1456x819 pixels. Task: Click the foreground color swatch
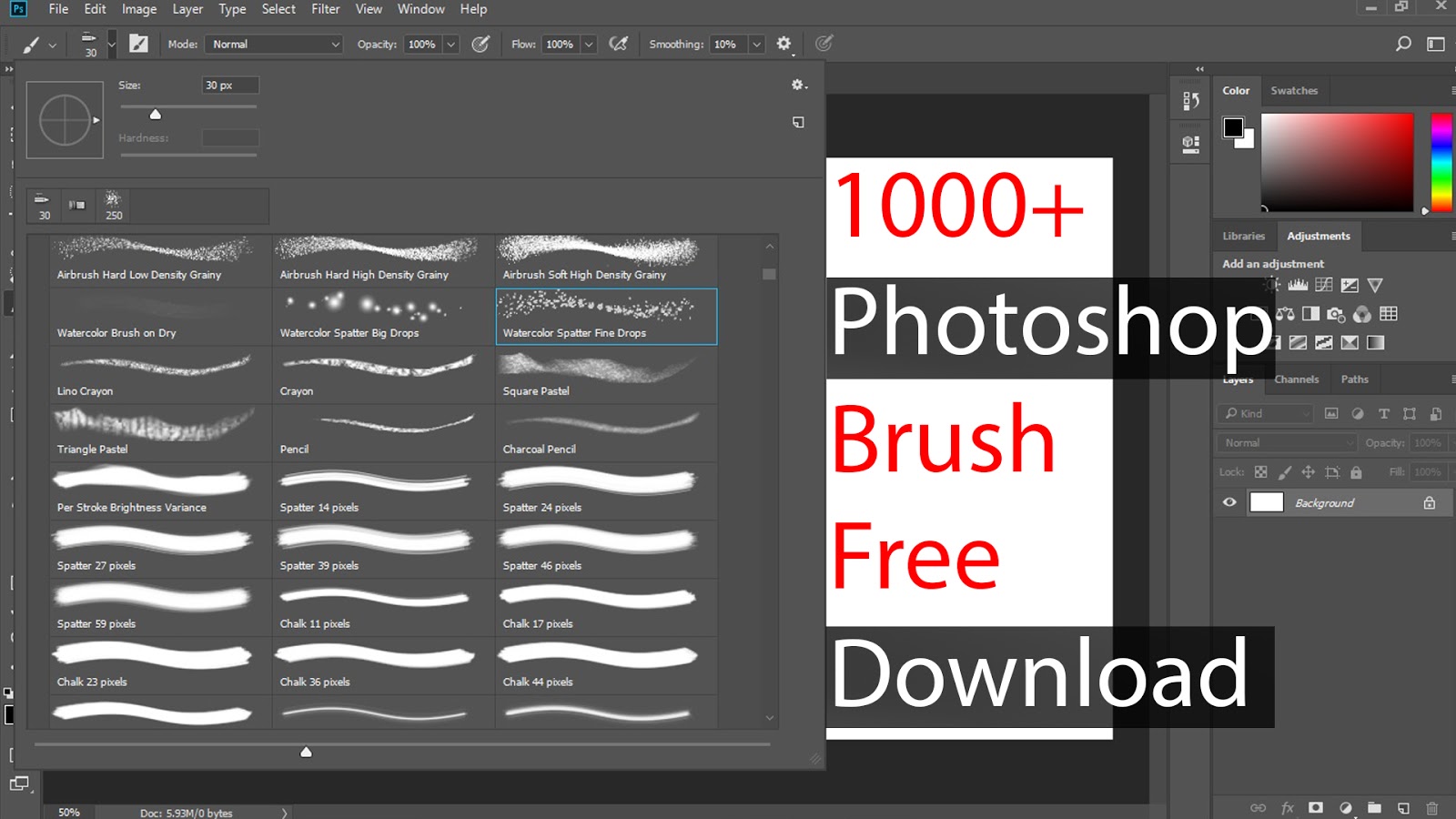pos(1233,127)
